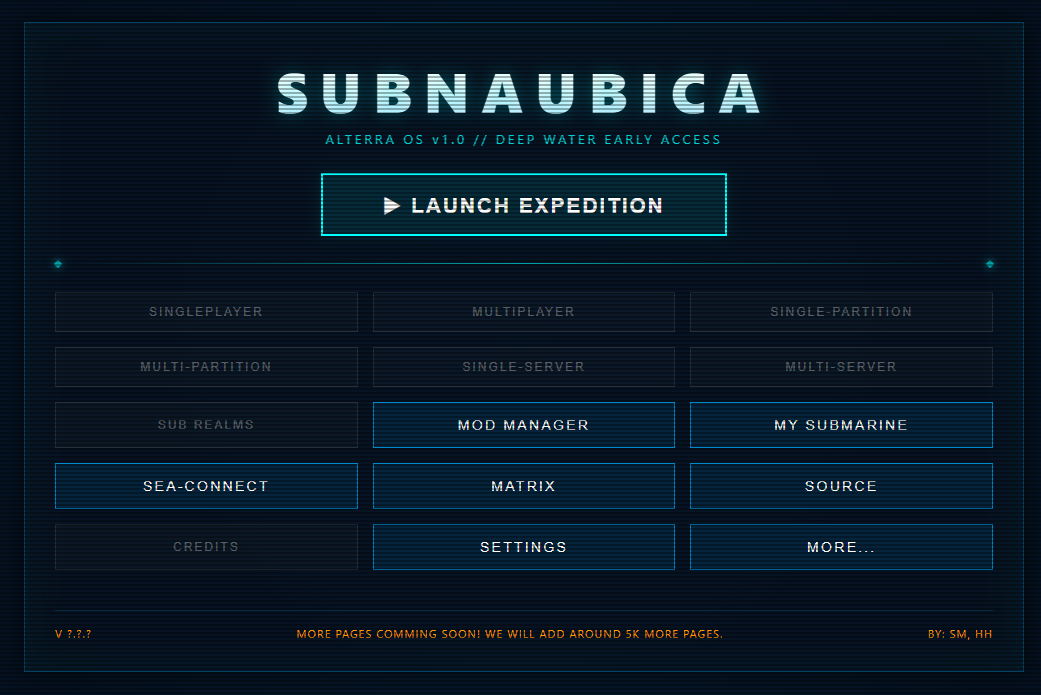Open the Mod Manager
1041x695 pixels.
point(524,425)
